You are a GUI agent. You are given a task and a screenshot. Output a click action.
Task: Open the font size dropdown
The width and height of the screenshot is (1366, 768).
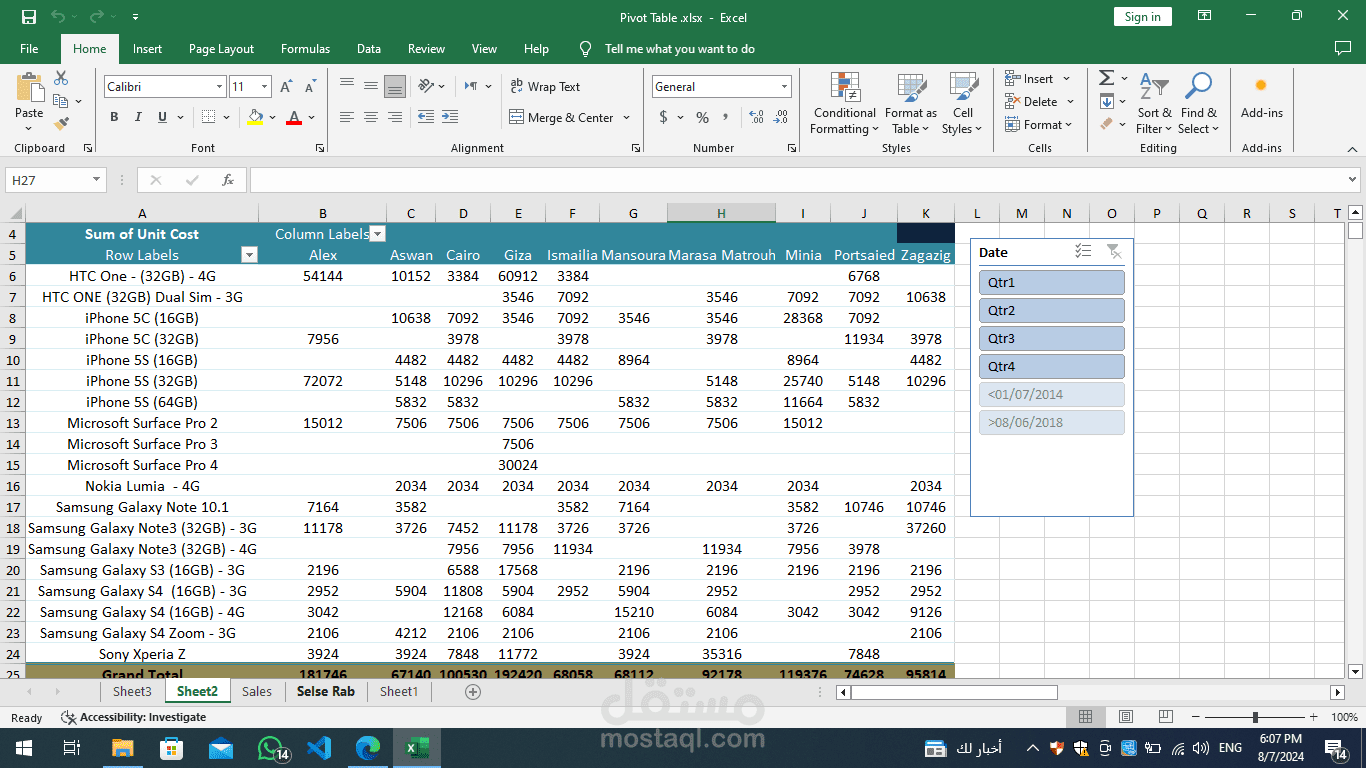265,87
